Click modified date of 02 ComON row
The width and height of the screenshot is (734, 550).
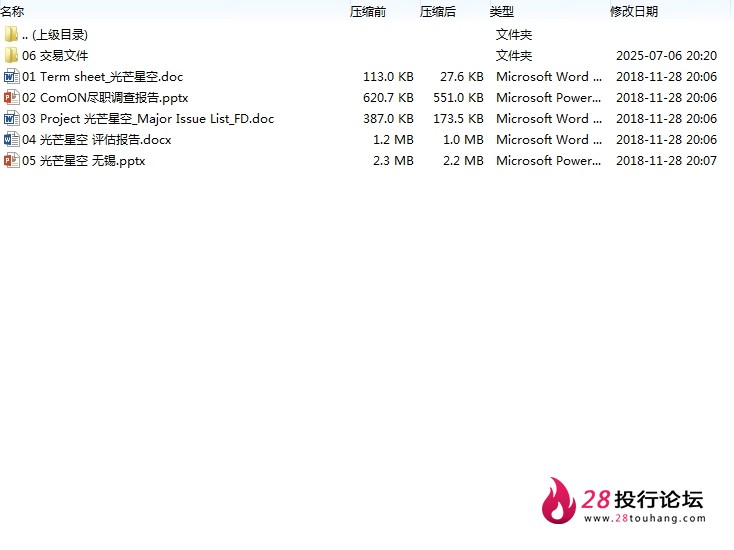point(667,98)
